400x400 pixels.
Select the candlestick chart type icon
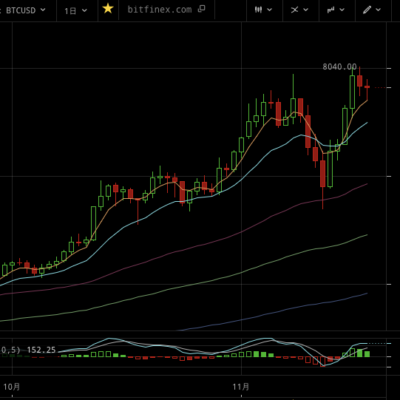click(x=258, y=10)
